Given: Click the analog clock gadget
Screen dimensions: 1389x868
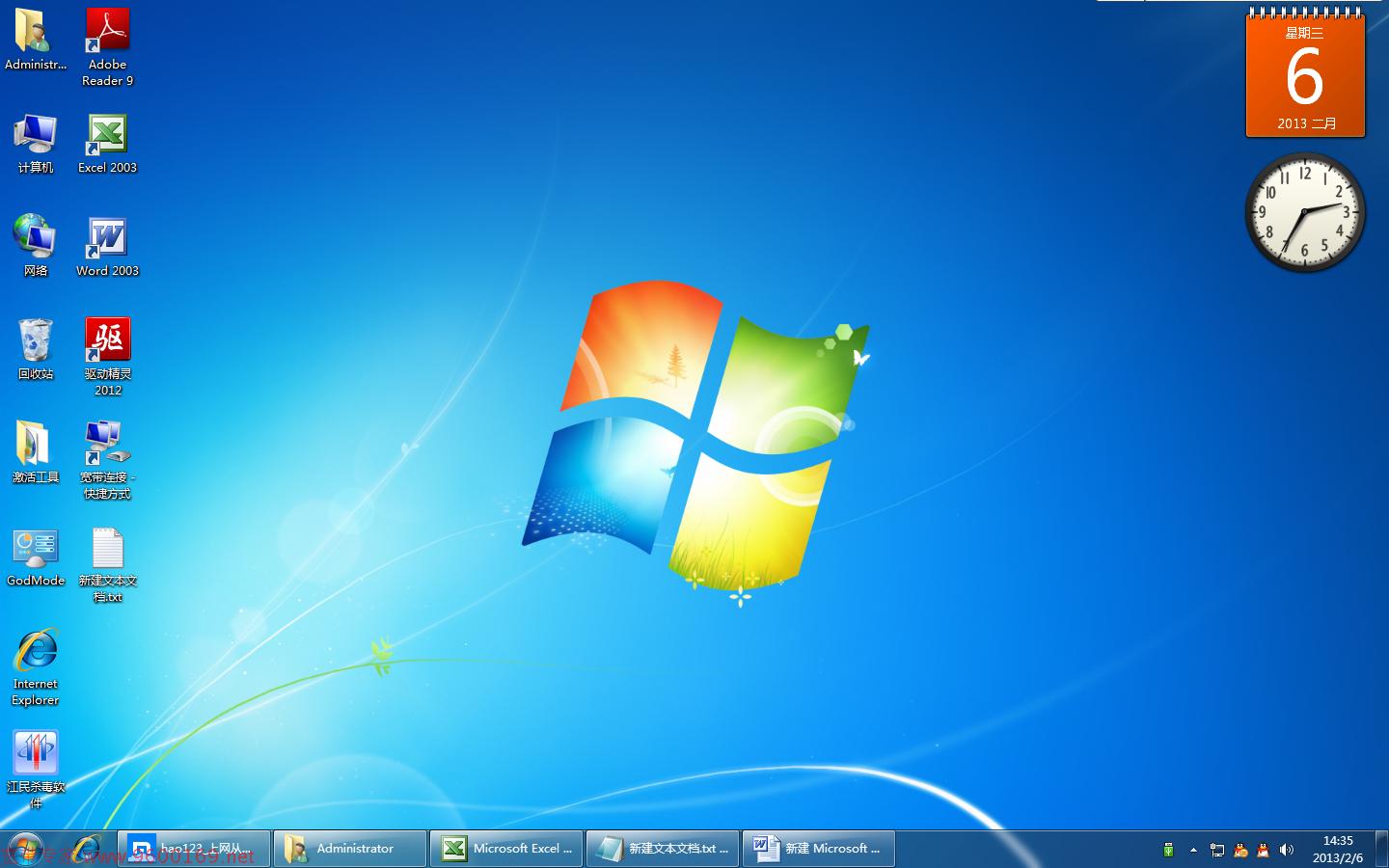Looking at the screenshot, I should (x=1305, y=211).
